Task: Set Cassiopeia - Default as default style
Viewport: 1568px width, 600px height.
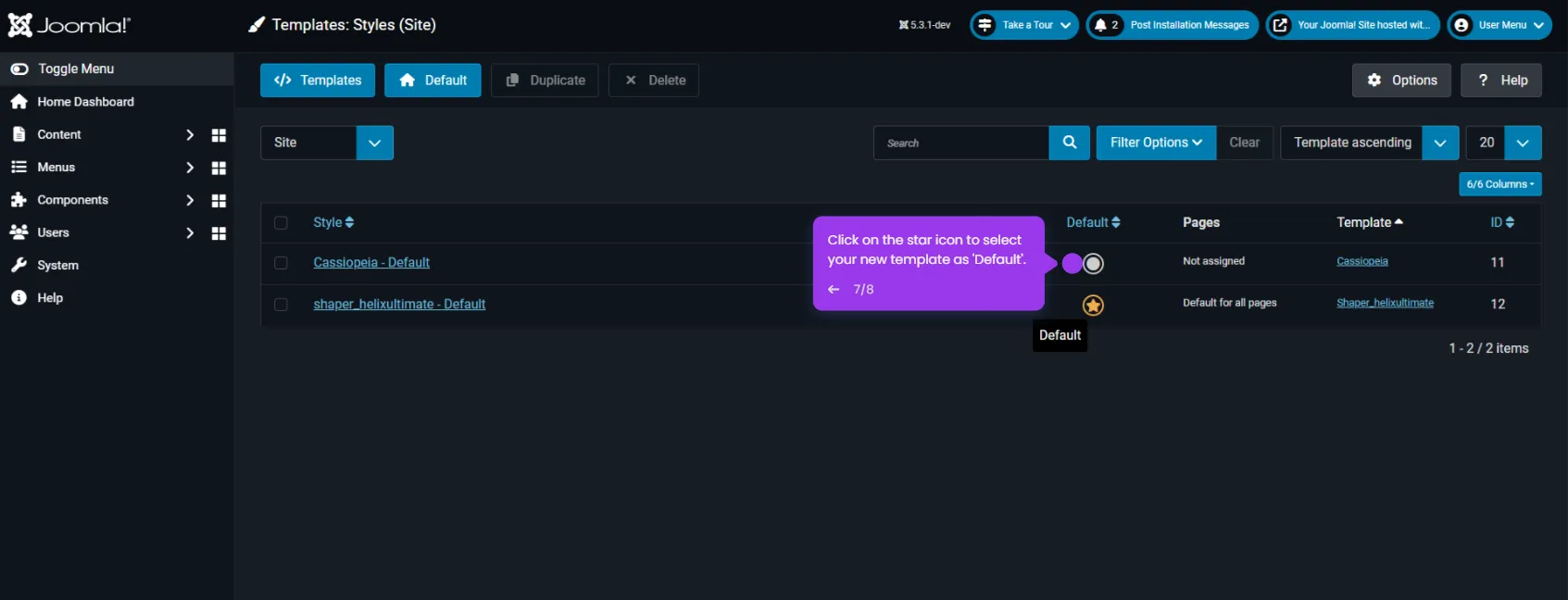Action: point(1093,264)
